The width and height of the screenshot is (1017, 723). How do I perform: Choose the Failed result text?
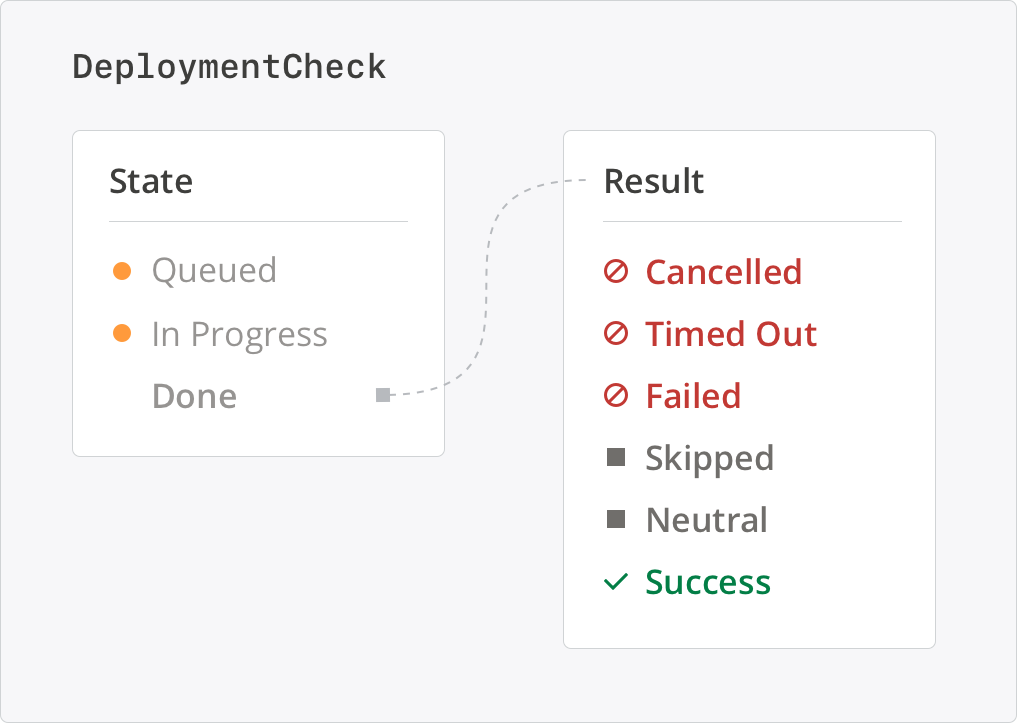point(693,396)
